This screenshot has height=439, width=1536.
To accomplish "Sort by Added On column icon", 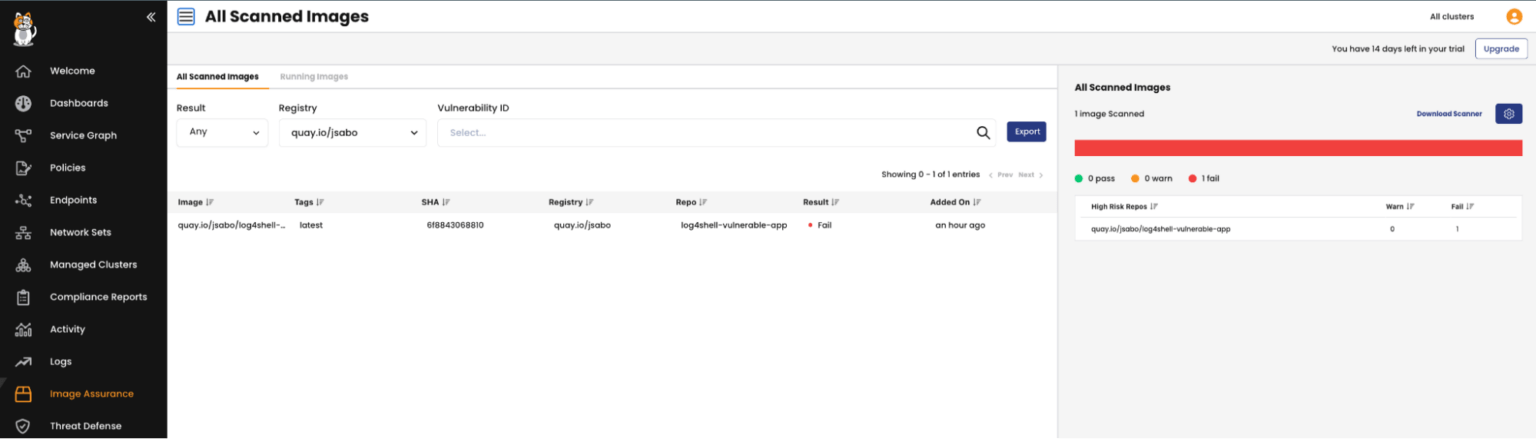I will point(978,202).
